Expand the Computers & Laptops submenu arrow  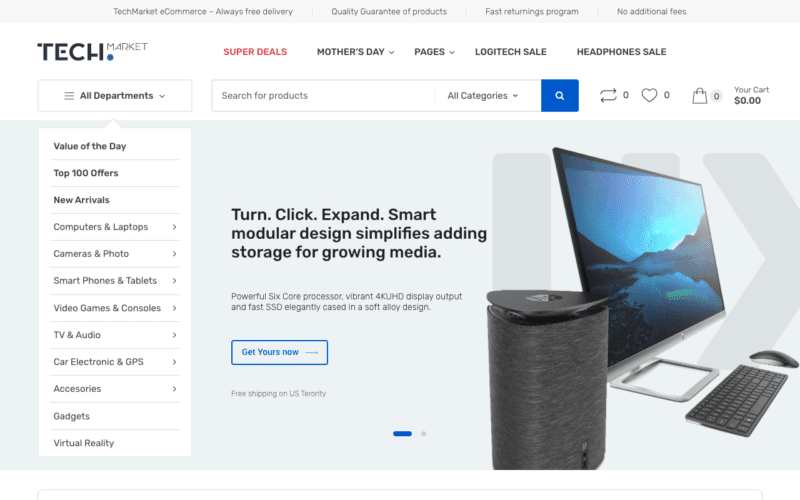pos(174,227)
